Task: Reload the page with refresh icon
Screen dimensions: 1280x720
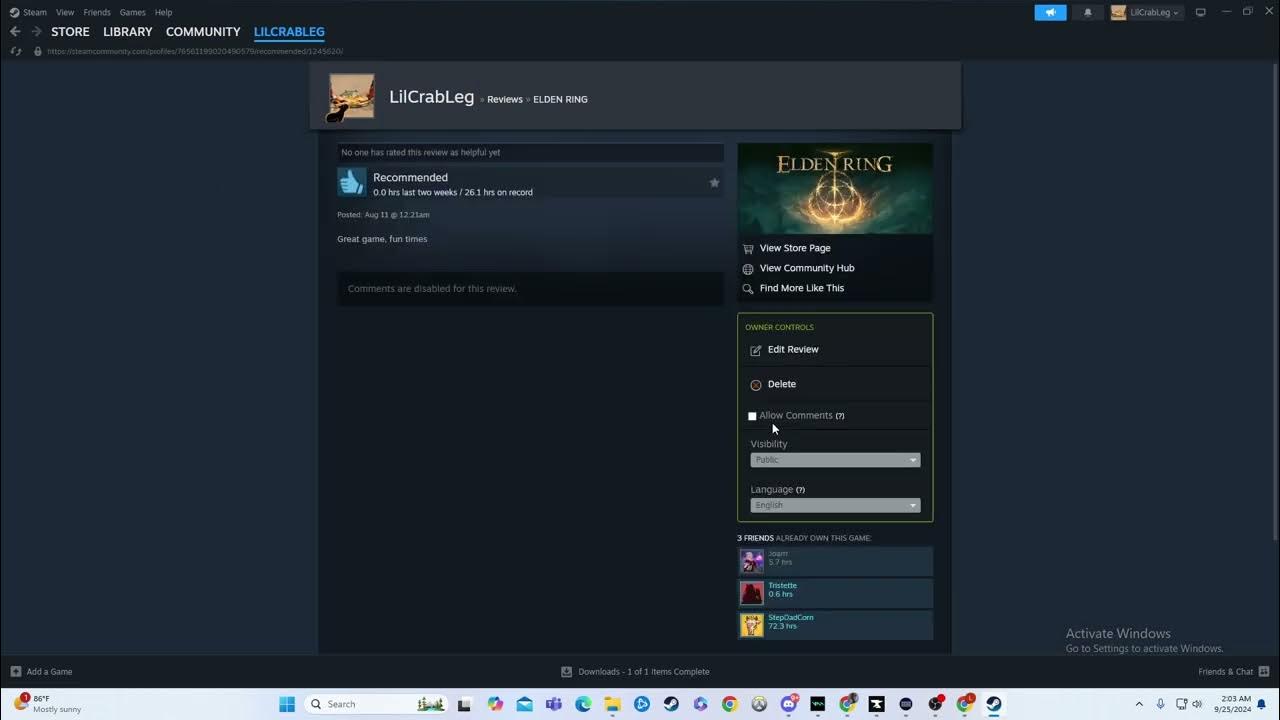Action: (15, 51)
